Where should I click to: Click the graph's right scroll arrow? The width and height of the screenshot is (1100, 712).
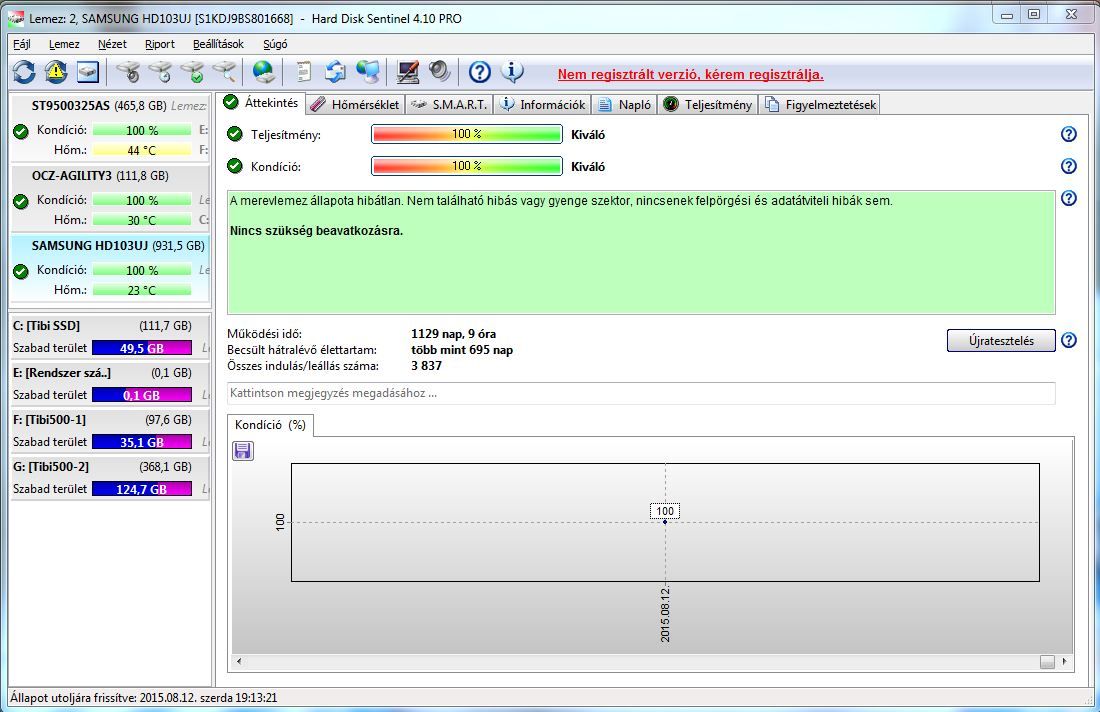[x=1065, y=661]
